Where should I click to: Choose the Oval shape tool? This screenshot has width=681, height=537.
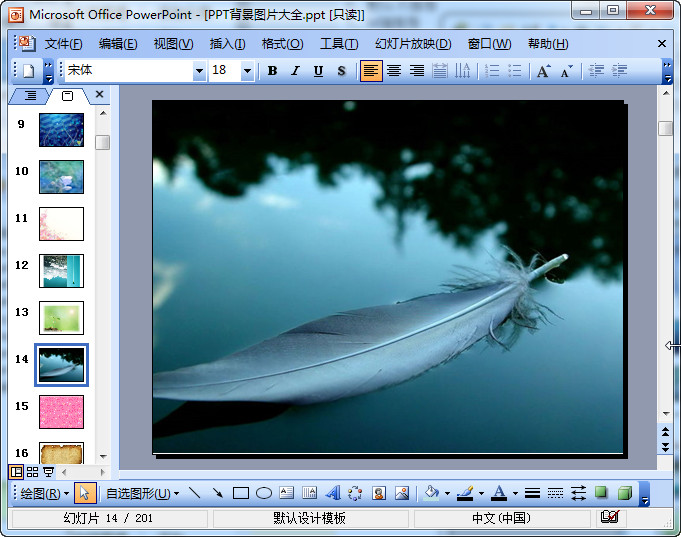264,493
